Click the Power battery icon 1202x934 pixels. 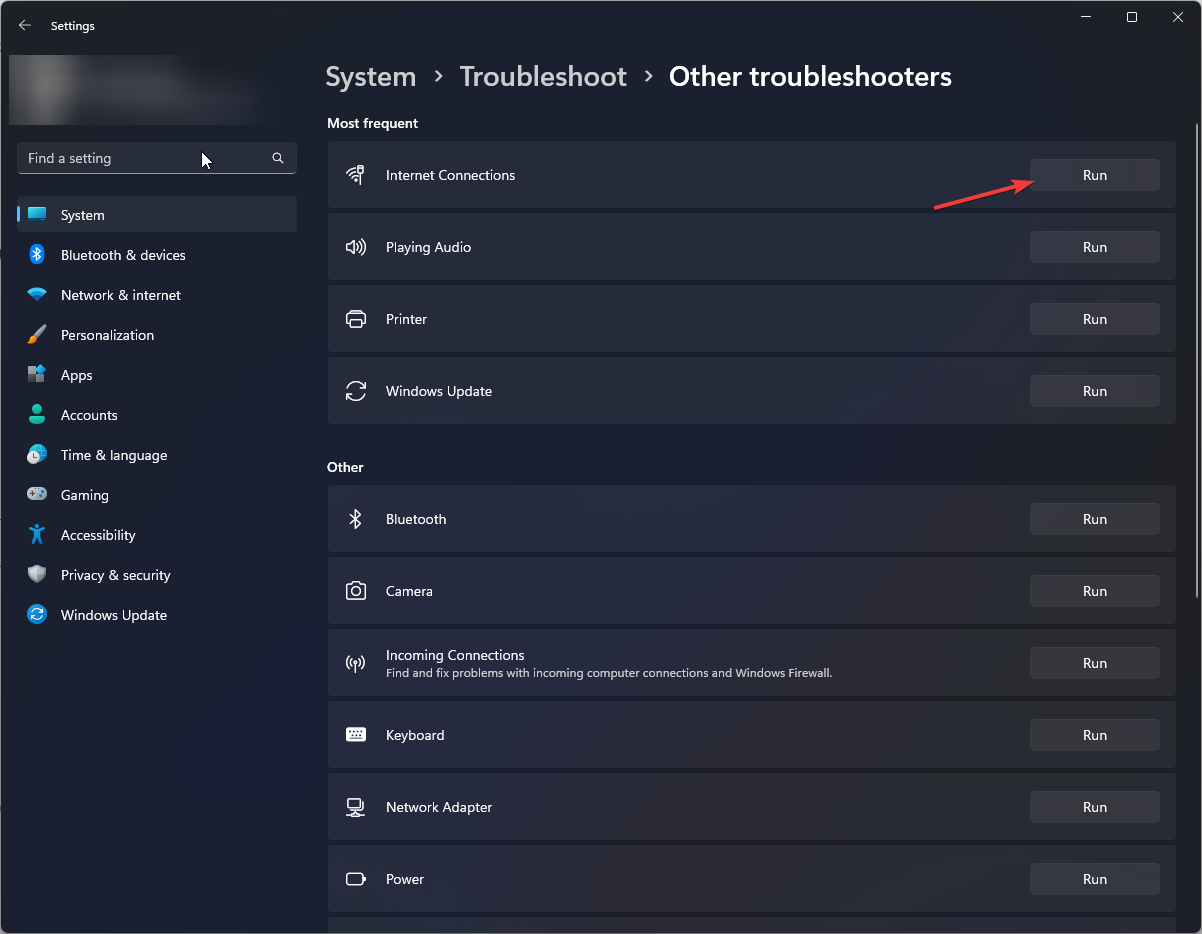355,879
